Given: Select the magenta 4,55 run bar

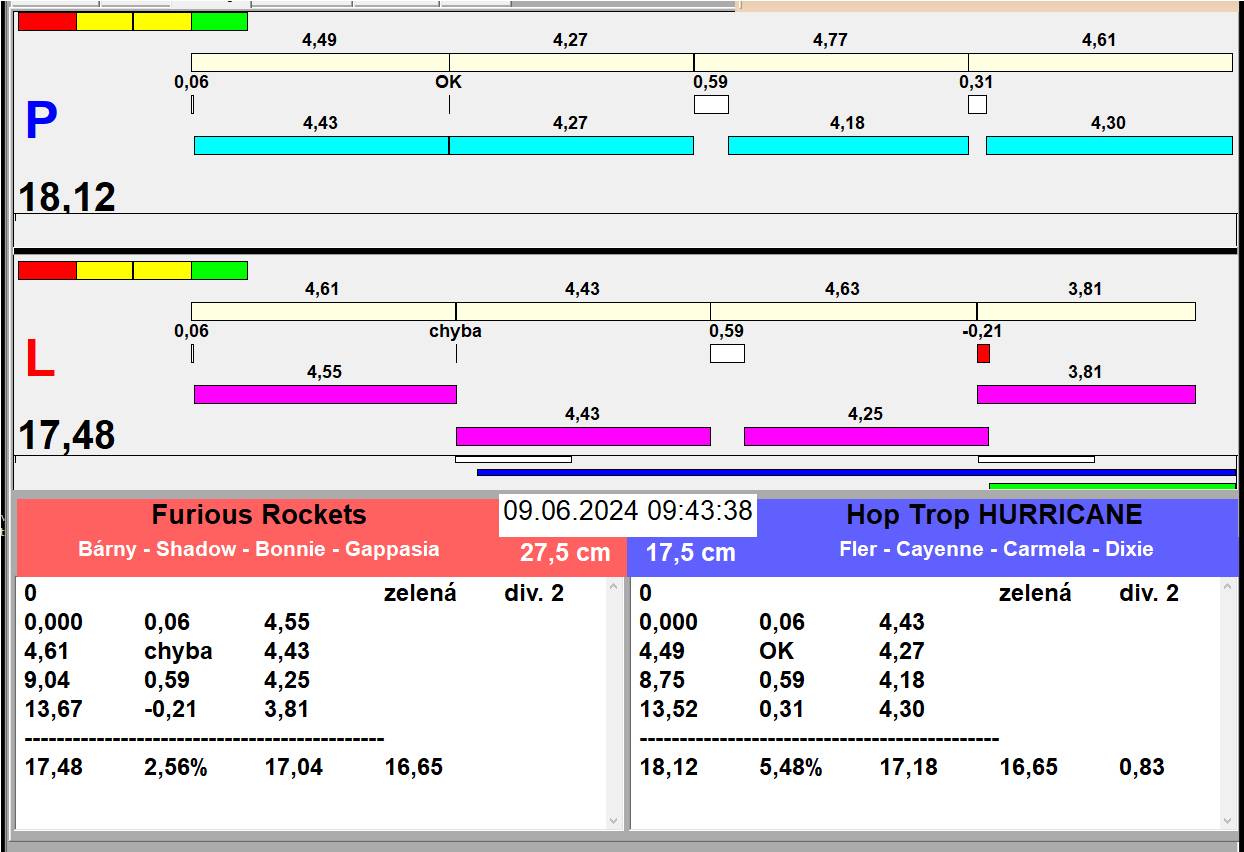Looking at the screenshot, I should tap(324, 394).
